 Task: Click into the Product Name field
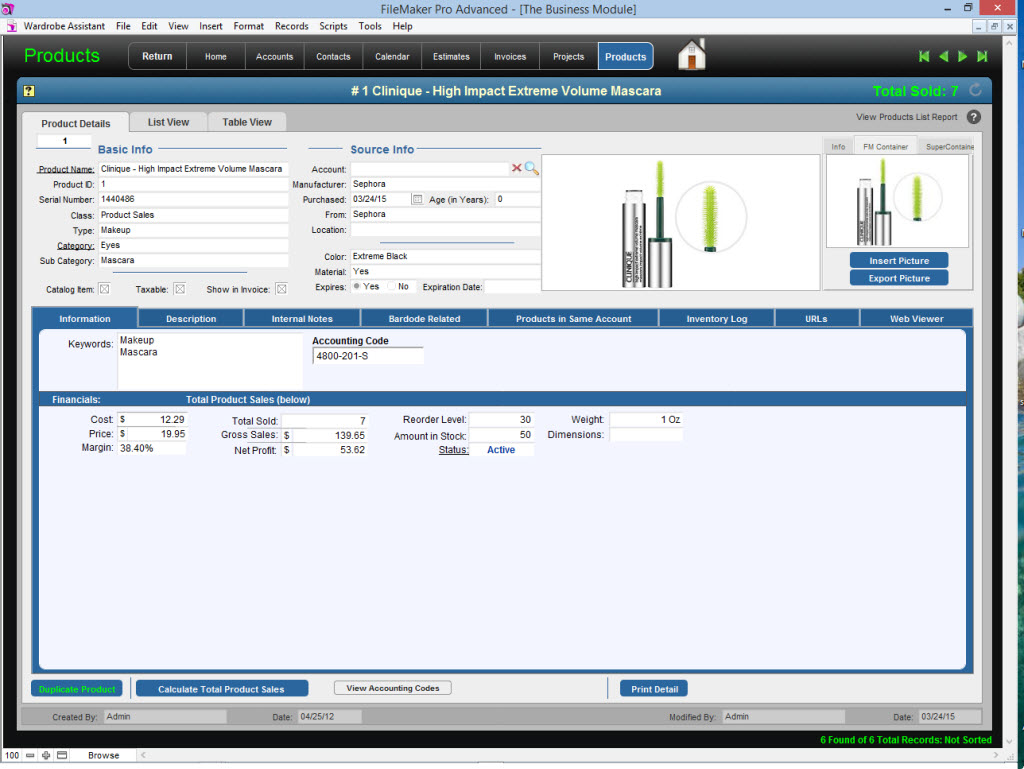(193, 169)
